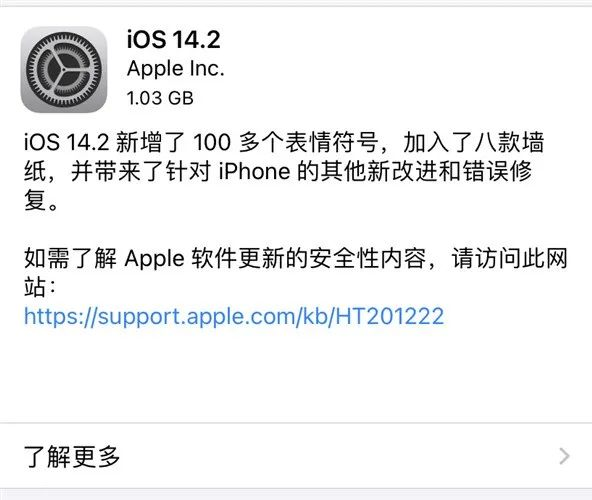Click the 错误修 bug-fix text in the description
The height and width of the screenshot is (500, 592).
pos(498,171)
